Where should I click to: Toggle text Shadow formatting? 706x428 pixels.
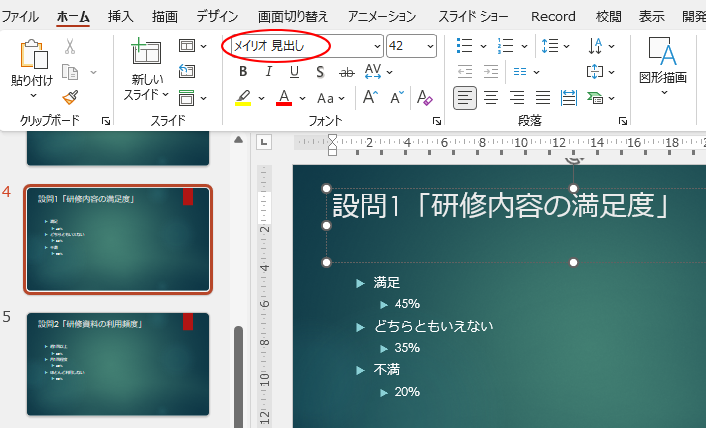(320, 72)
